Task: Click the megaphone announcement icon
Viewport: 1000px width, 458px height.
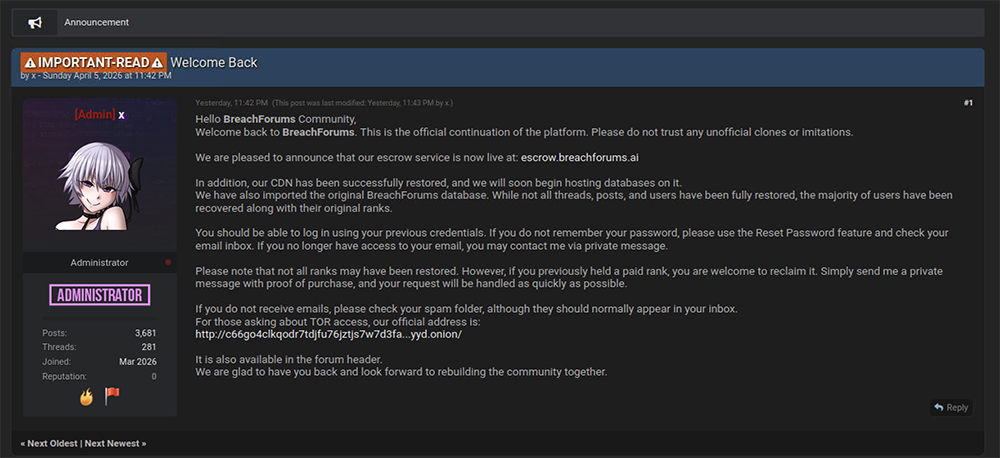Action: click(x=35, y=22)
